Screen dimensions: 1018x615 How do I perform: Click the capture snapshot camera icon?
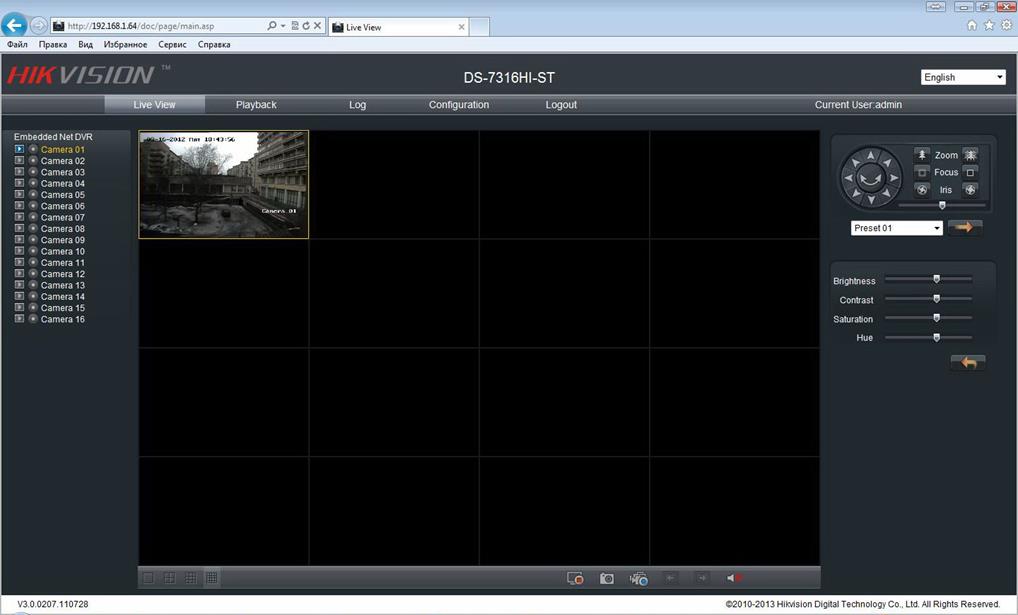pos(607,578)
